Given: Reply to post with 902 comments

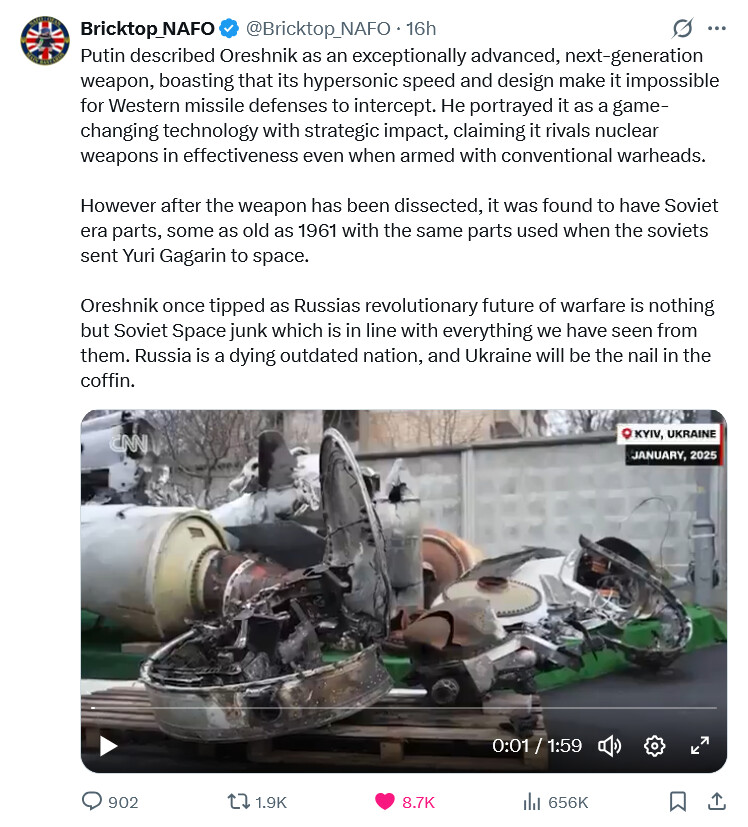Looking at the screenshot, I should point(110,802).
